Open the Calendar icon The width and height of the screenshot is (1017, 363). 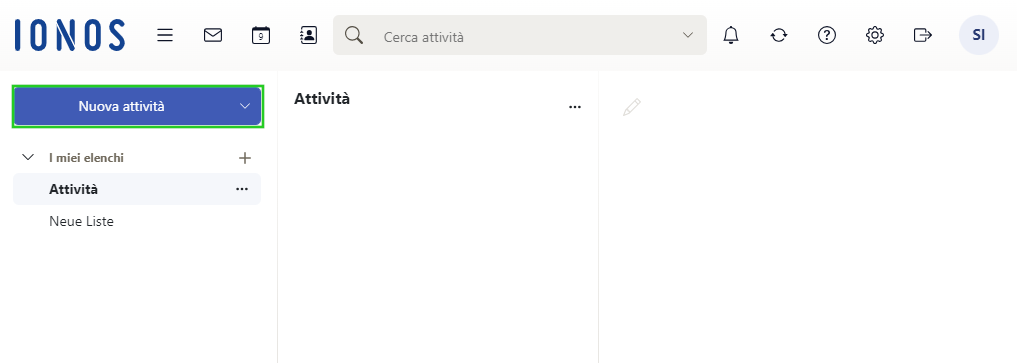pos(261,35)
